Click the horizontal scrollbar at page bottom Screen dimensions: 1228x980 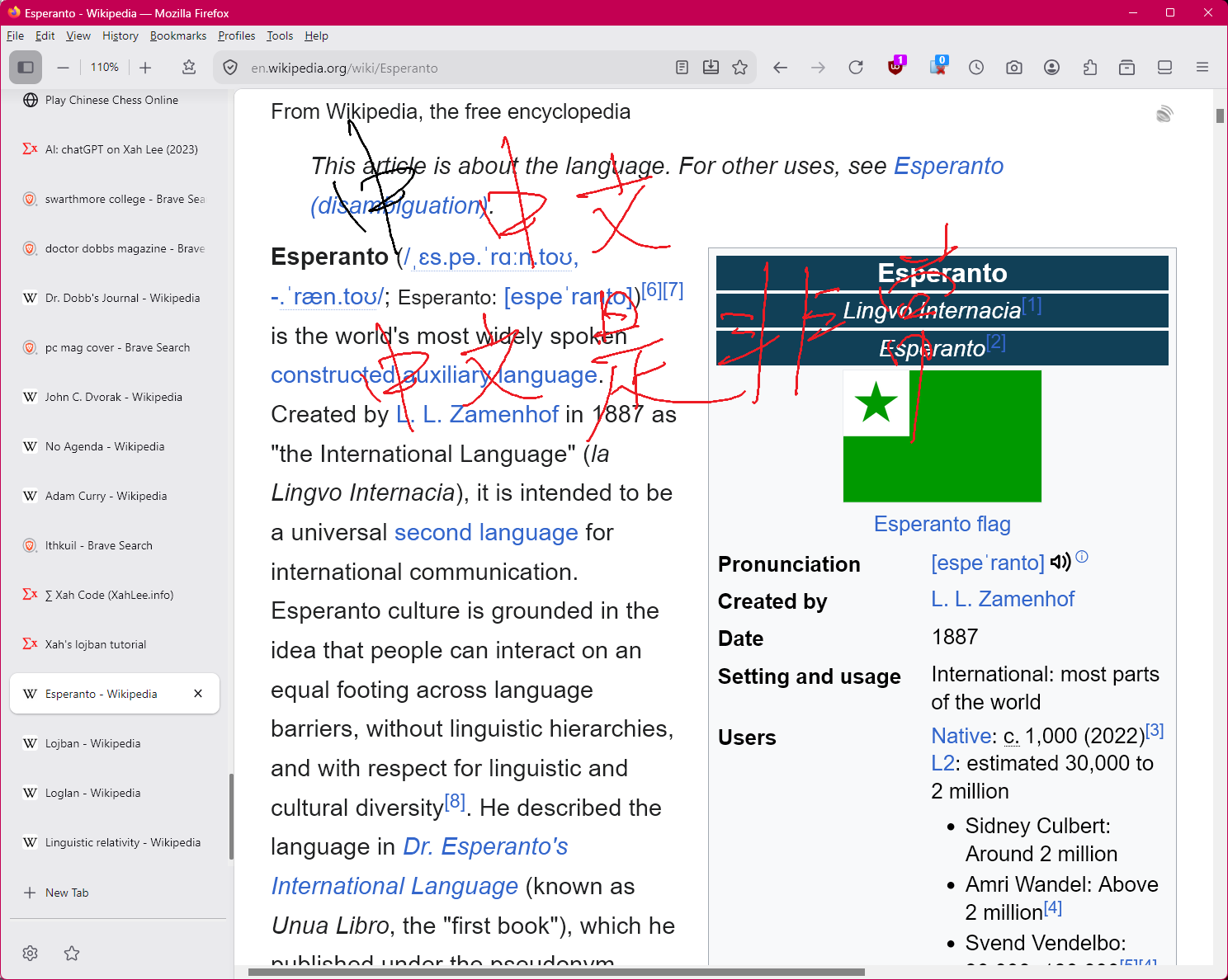coord(556,972)
